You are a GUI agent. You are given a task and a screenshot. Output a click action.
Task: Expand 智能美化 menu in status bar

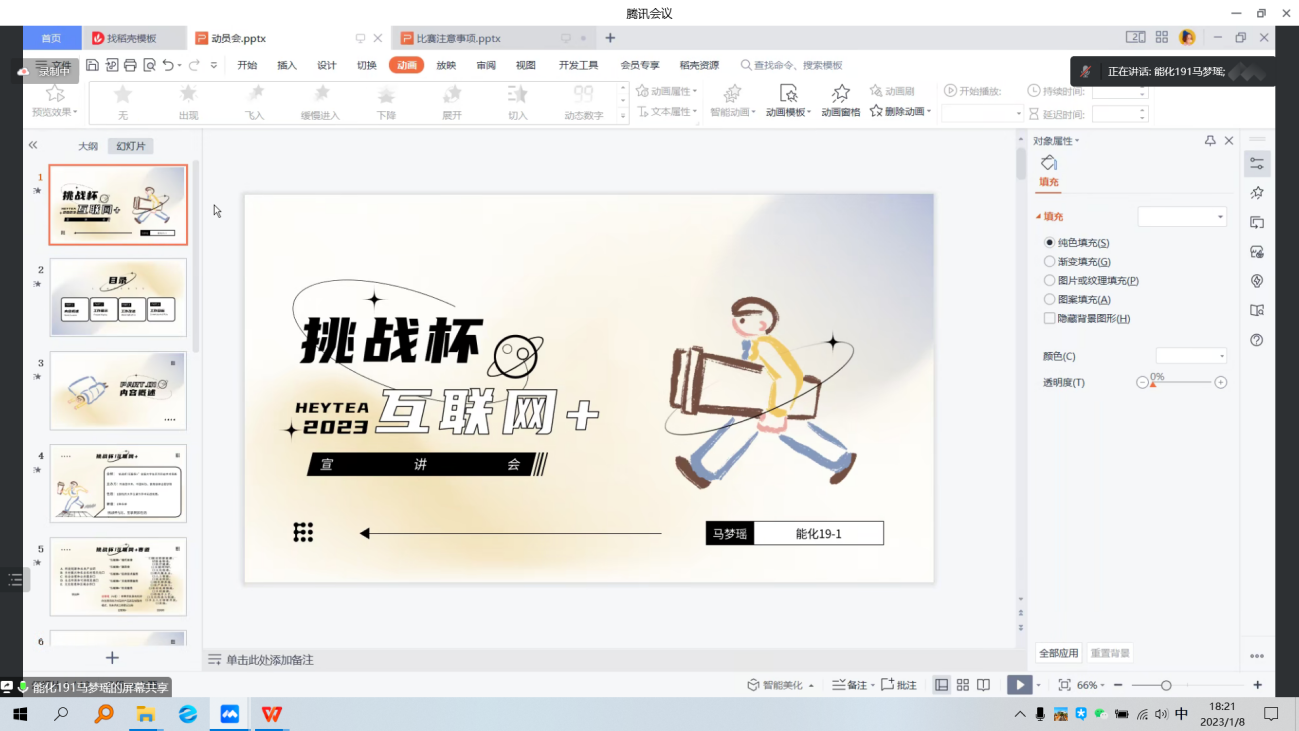[811, 686]
